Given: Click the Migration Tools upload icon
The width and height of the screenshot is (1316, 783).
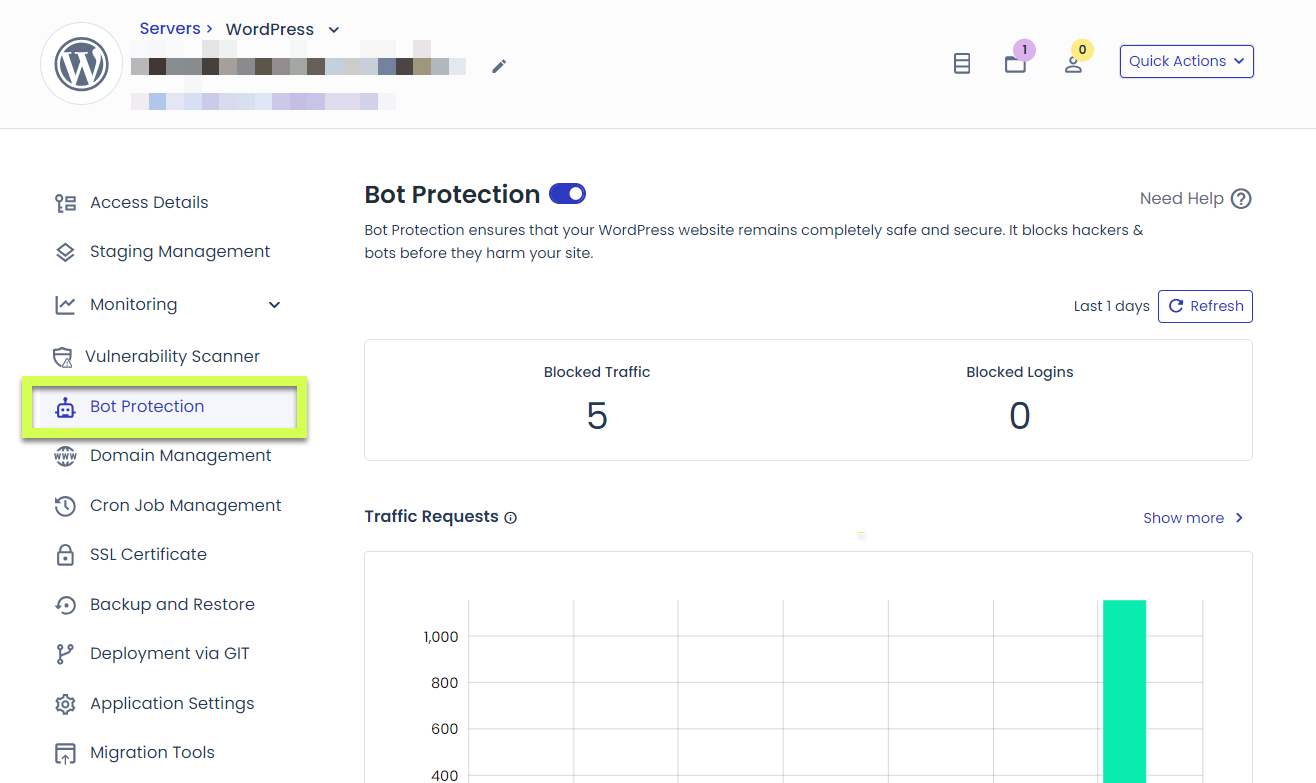Looking at the screenshot, I should 65,753.
